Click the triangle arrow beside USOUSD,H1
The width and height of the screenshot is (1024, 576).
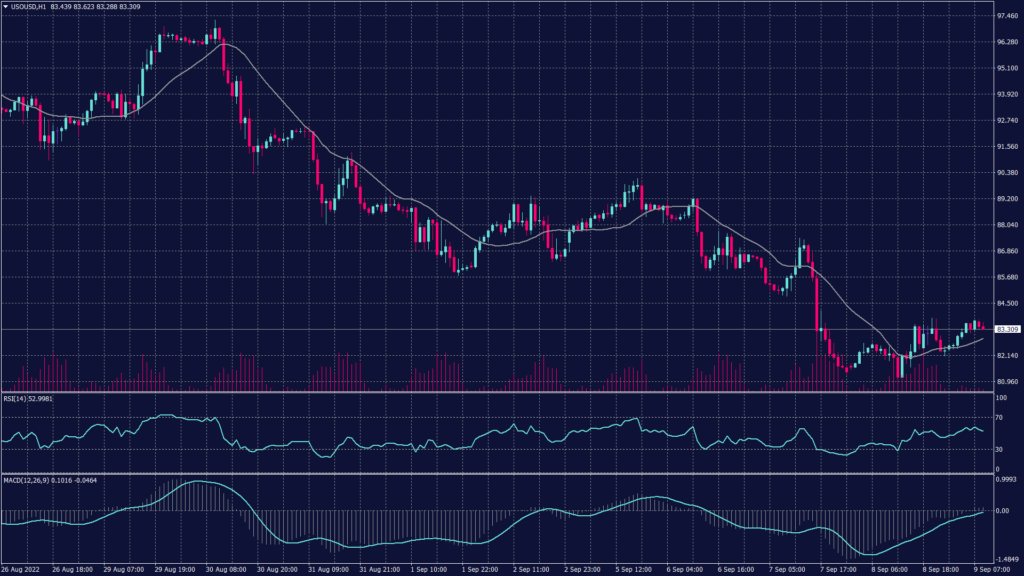pos(5,6)
